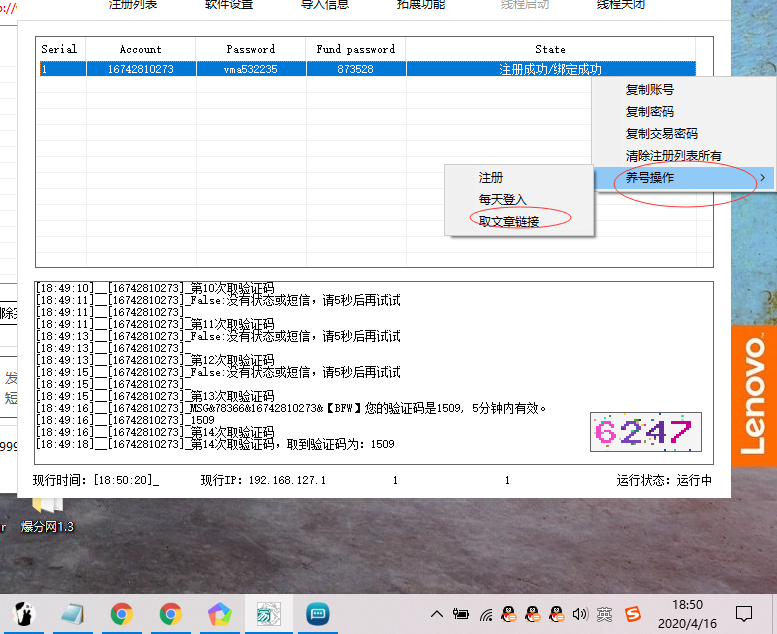Viewport: 777px width, 634px height.
Task: Choose 每天登入 from the submenu
Action: click(502, 199)
